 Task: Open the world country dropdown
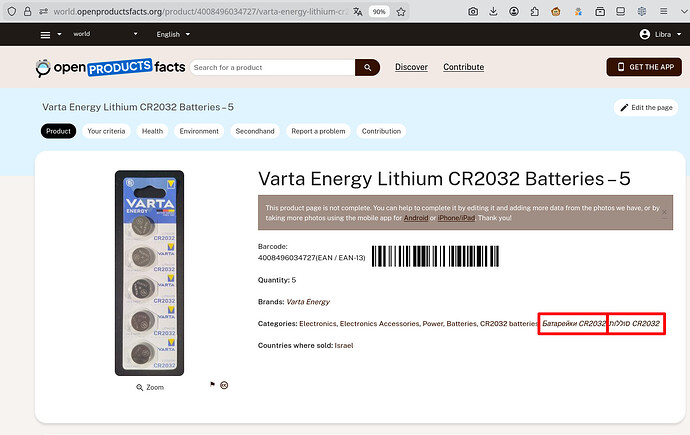click(x=105, y=34)
